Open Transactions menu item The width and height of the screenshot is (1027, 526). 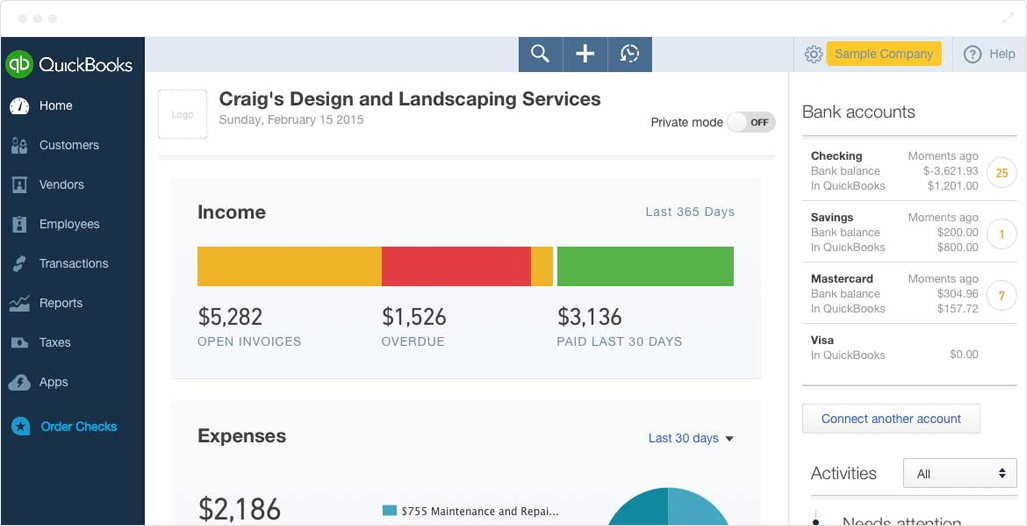point(73,263)
